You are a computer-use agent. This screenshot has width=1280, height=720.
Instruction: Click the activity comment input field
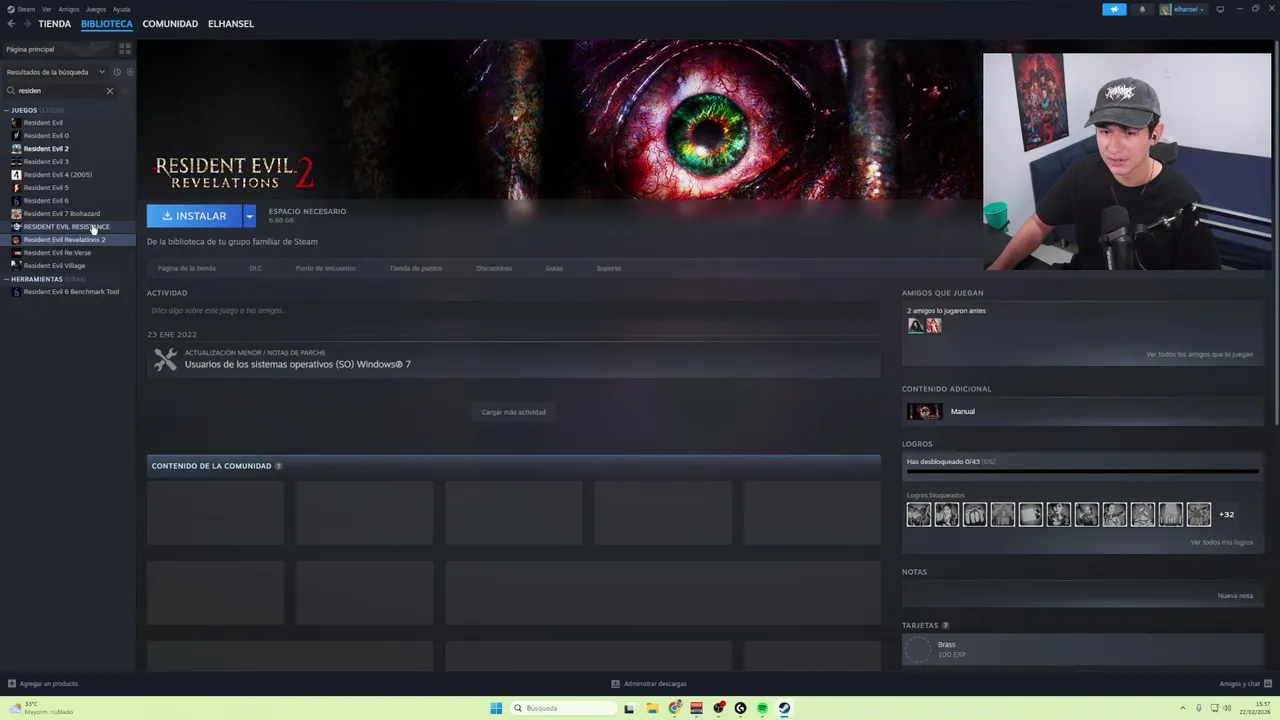tap(513, 311)
